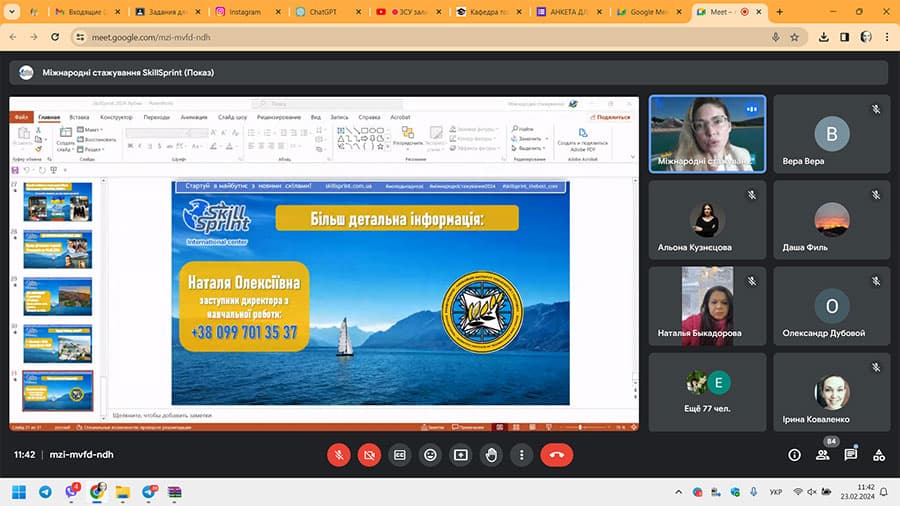Raise hand in the Meet call
The width and height of the screenshot is (900, 506).
pos(491,454)
